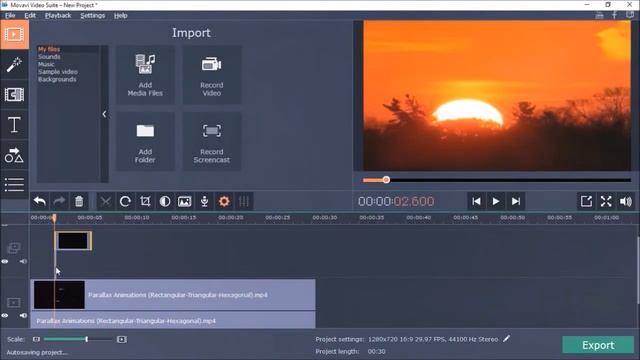Adjust the preview volume speaker icon
The image size is (640, 360).
coord(626,201)
